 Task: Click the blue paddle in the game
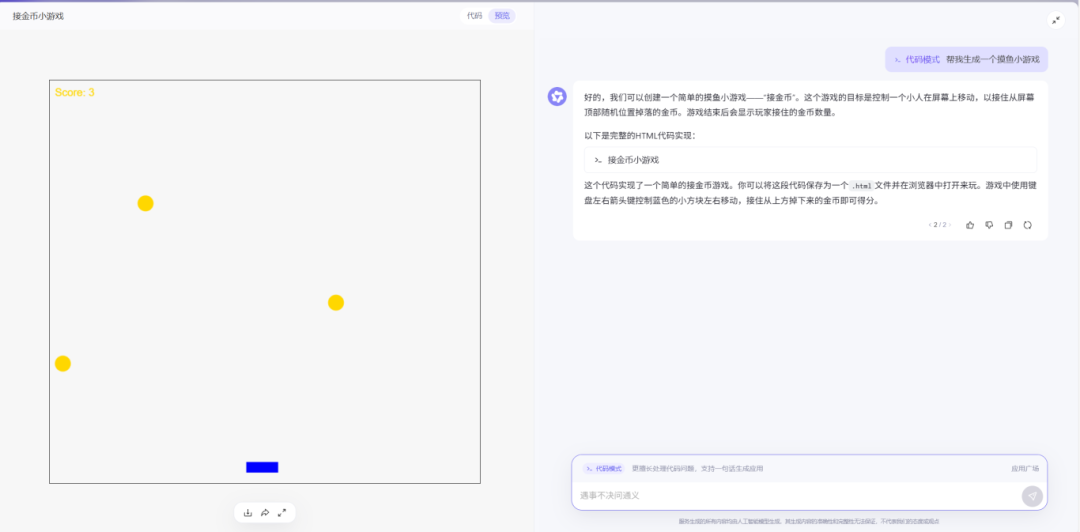262,467
